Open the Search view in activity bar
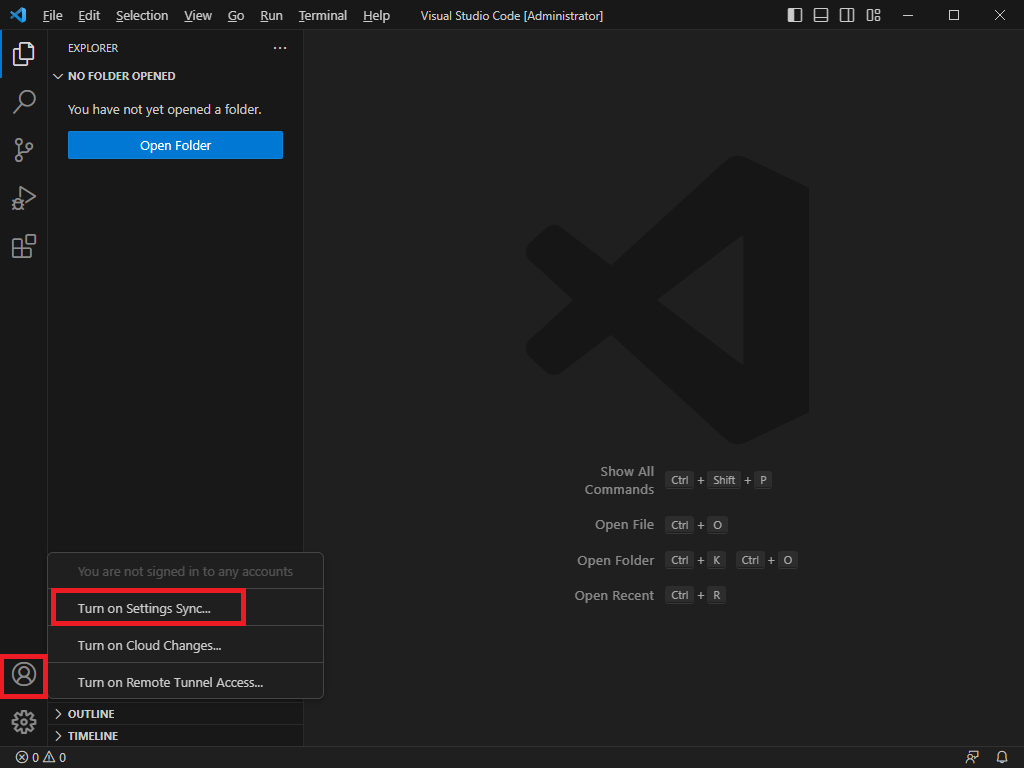The height and width of the screenshot is (768, 1024). 24,102
